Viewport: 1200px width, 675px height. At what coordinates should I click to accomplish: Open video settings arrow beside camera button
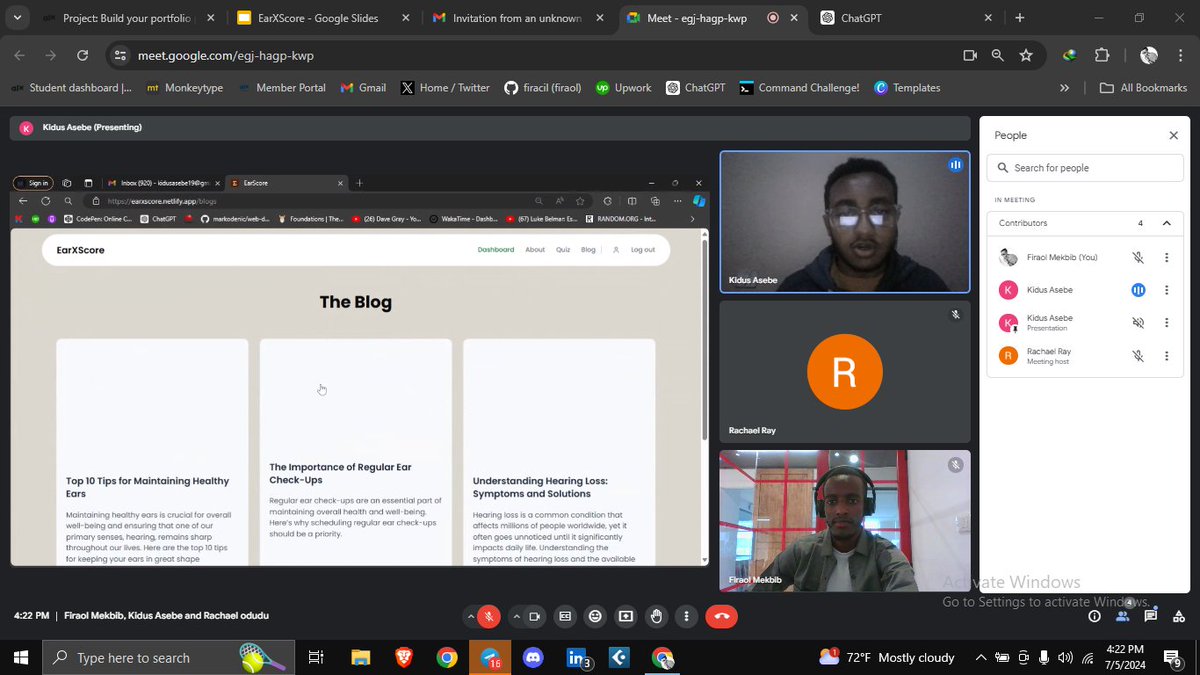pyautogui.click(x=516, y=617)
